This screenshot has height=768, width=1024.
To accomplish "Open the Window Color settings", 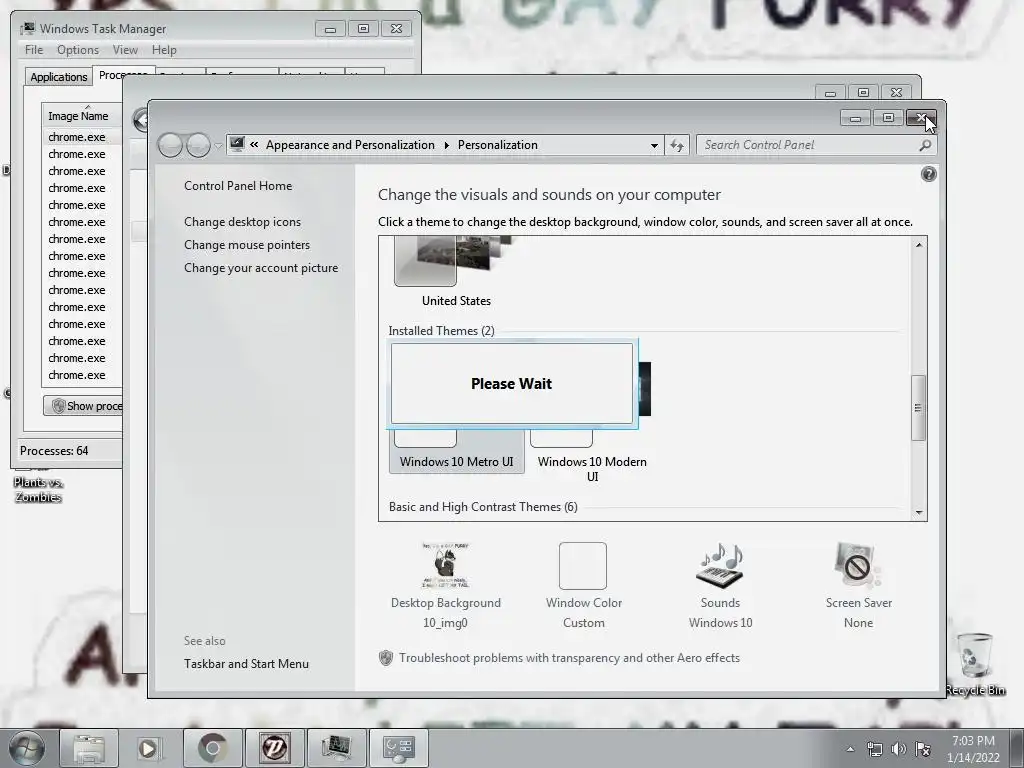I will point(583,566).
